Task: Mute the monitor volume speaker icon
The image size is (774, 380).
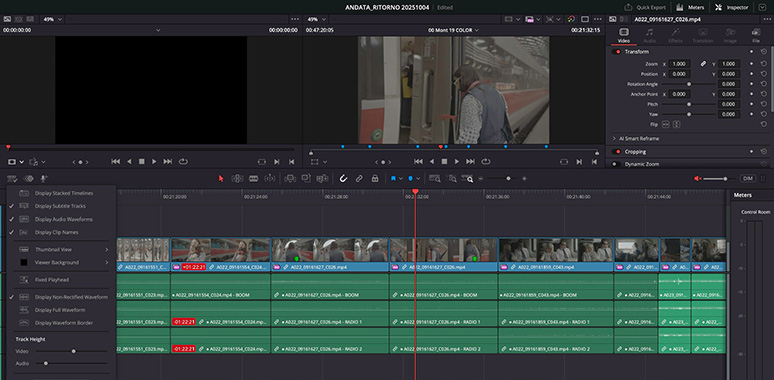Action: [x=697, y=178]
